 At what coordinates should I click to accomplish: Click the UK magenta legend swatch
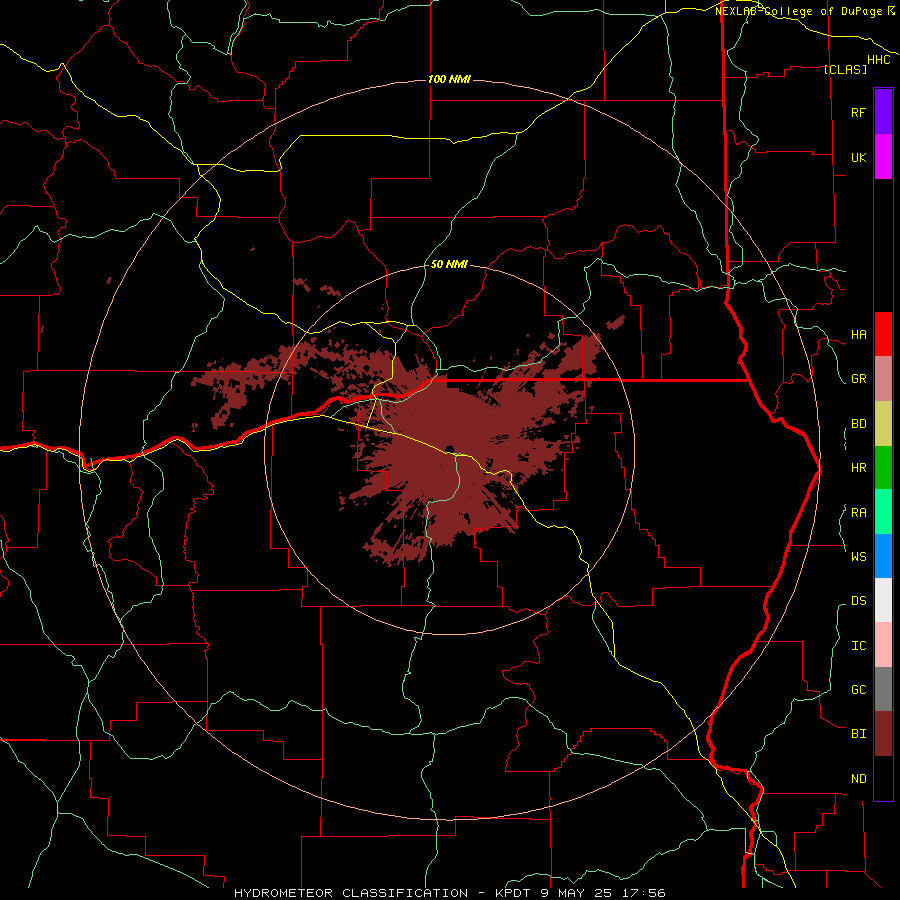883,157
